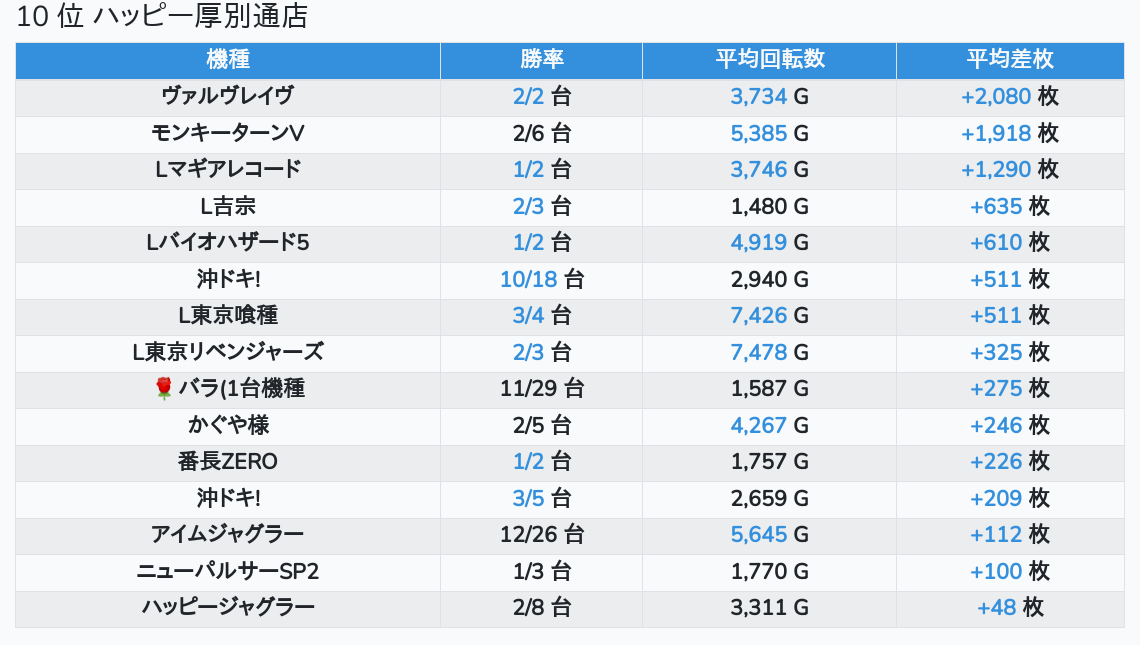Open the 5,645 spins link

click(759, 535)
